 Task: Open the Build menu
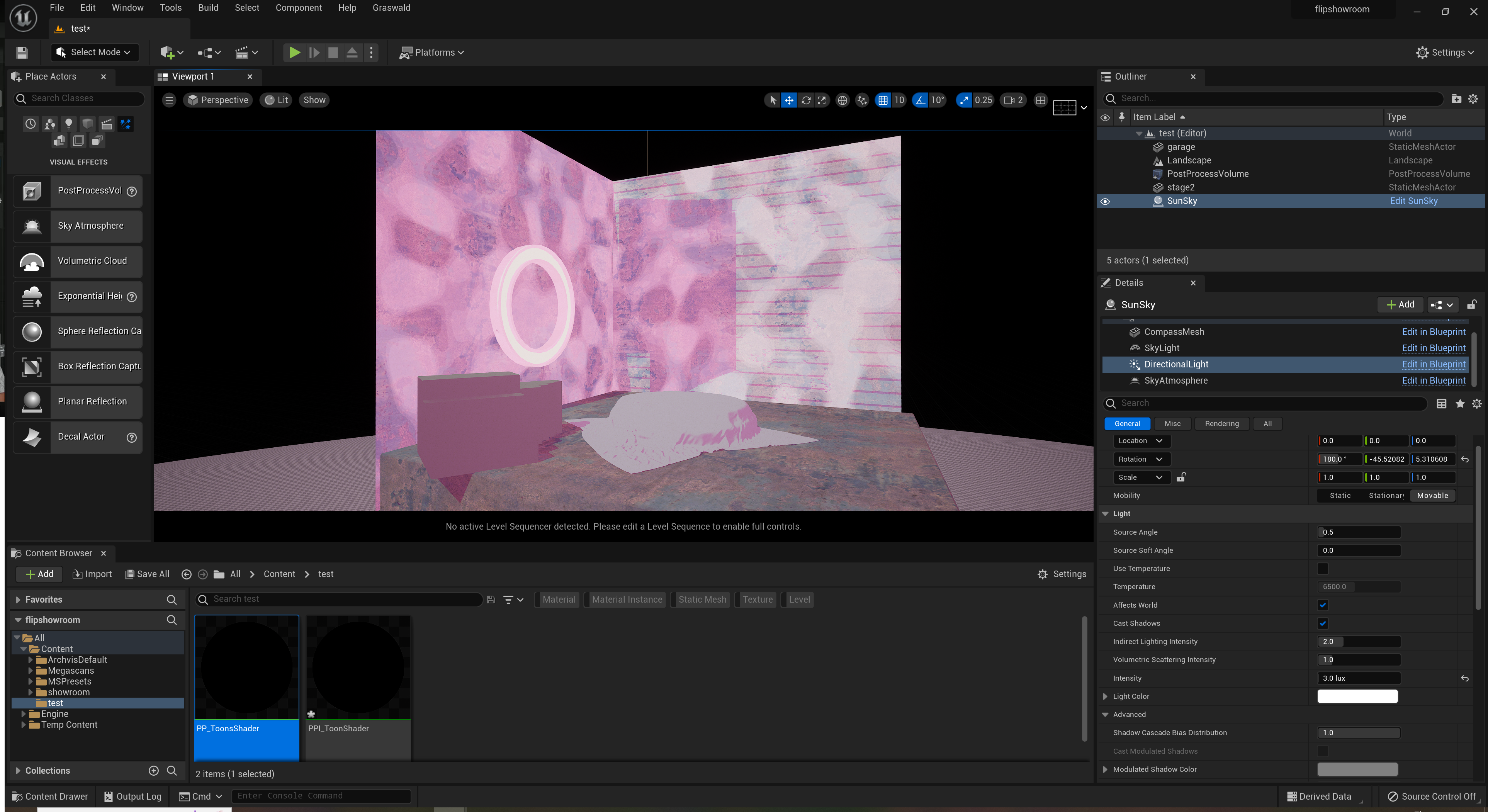(208, 7)
